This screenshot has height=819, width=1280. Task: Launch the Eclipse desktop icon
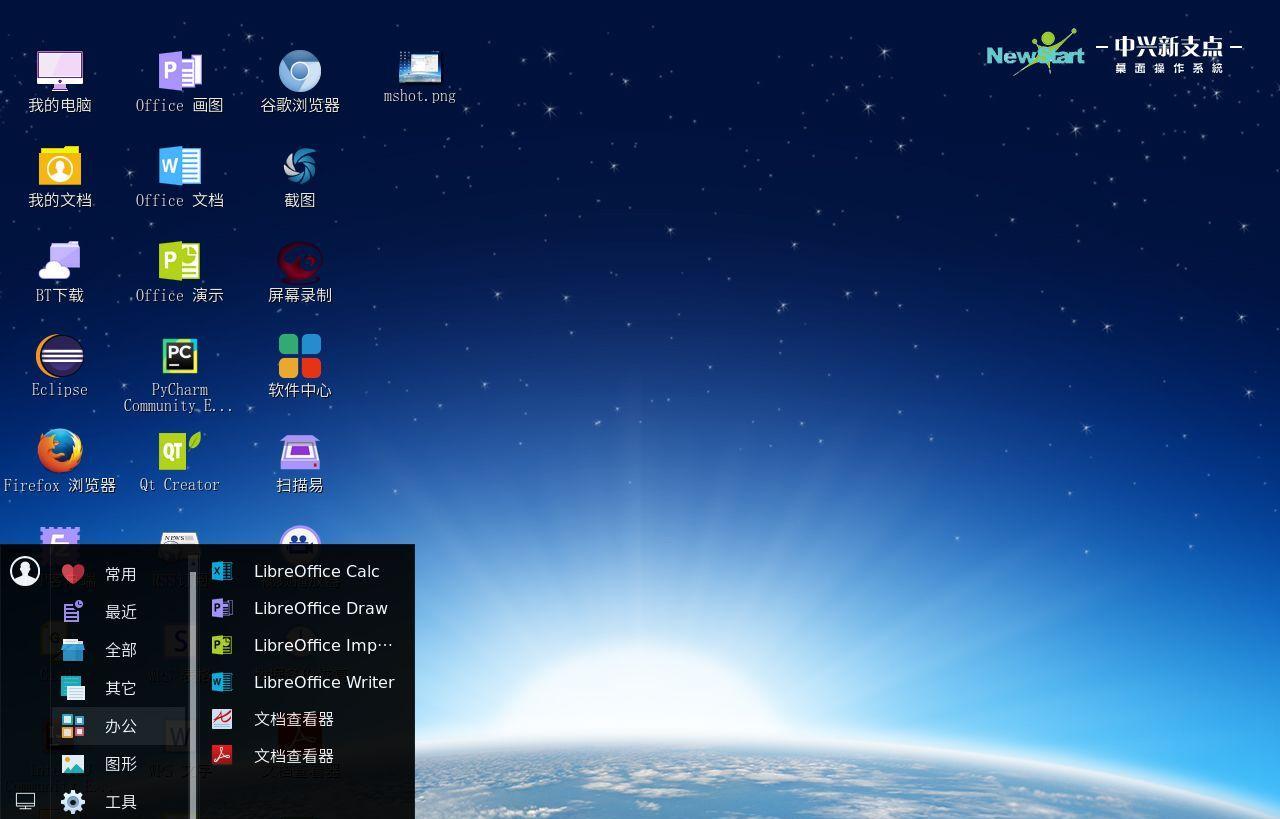(x=60, y=367)
